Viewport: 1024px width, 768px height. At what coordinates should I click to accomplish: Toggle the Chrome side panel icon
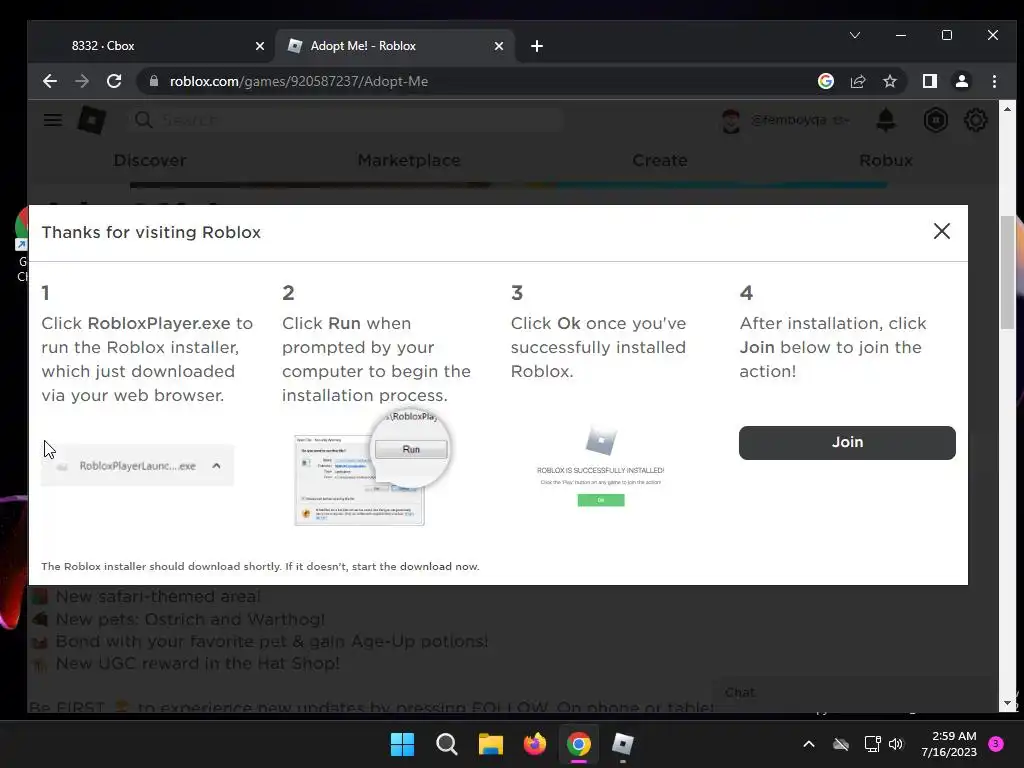(929, 81)
